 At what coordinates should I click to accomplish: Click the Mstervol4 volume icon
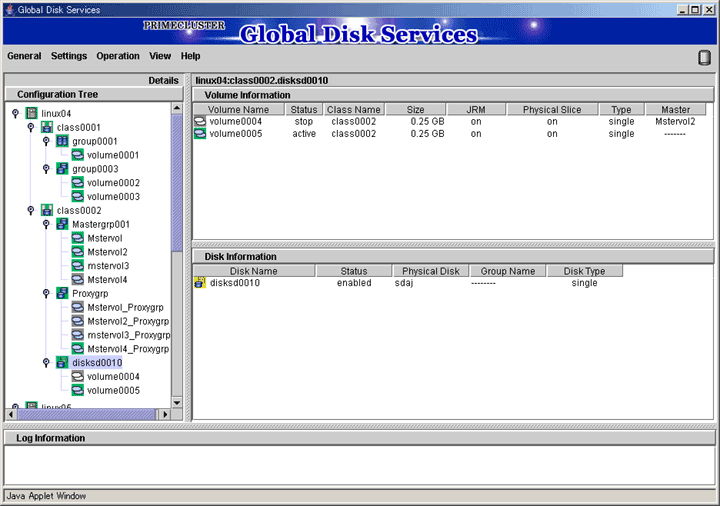point(78,279)
